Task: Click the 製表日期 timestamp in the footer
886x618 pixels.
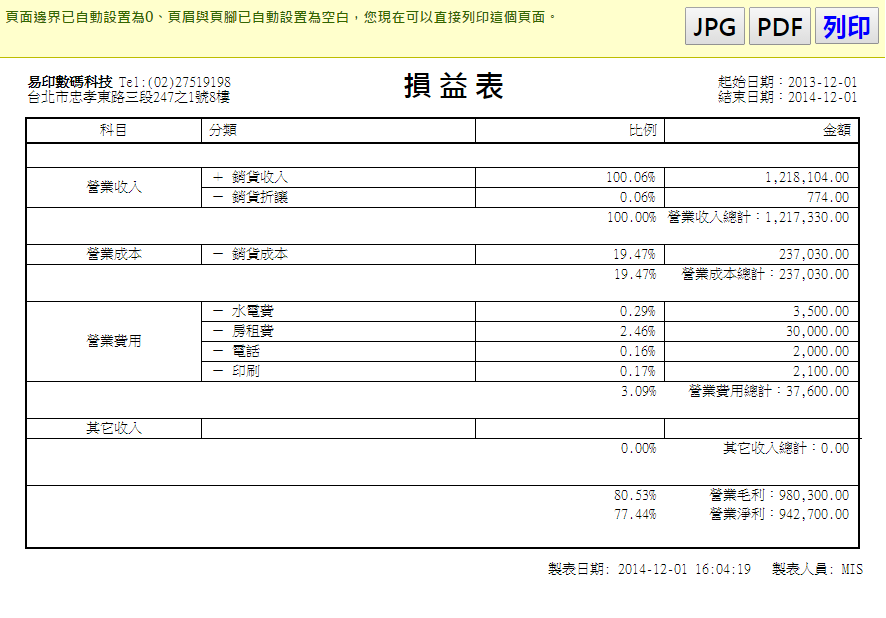Action: [649, 569]
